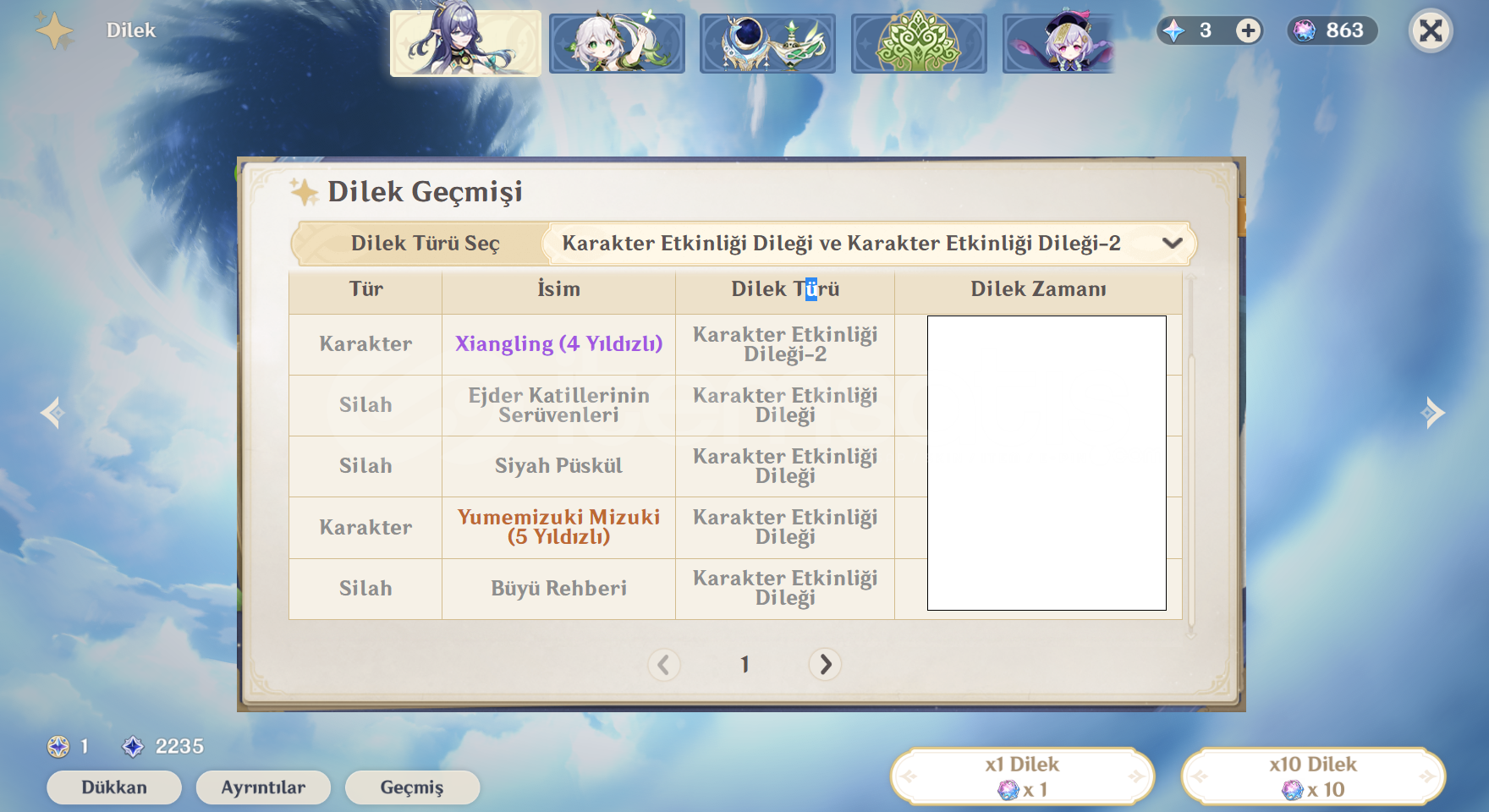Select the green chronicled wish banner
The height and width of the screenshot is (812, 1489).
pyautogui.click(x=919, y=43)
